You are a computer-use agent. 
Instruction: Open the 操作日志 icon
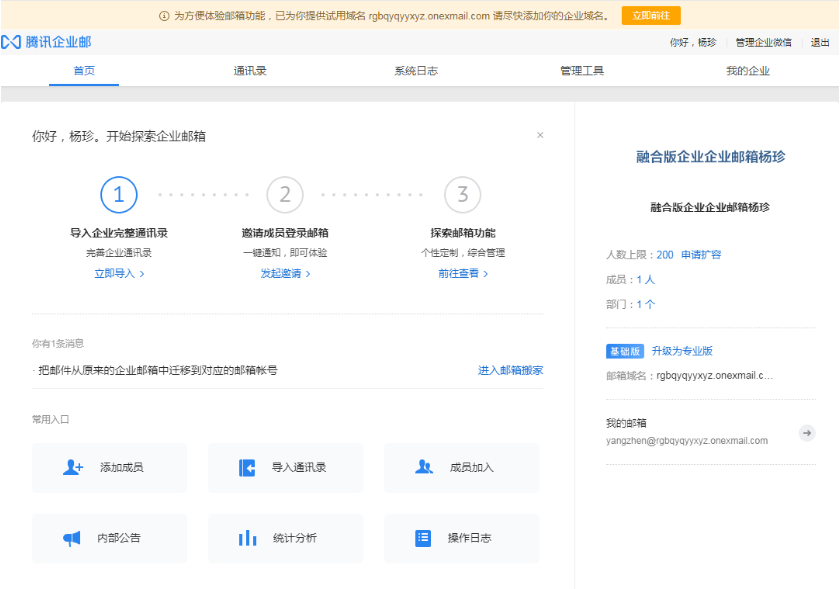click(424, 537)
